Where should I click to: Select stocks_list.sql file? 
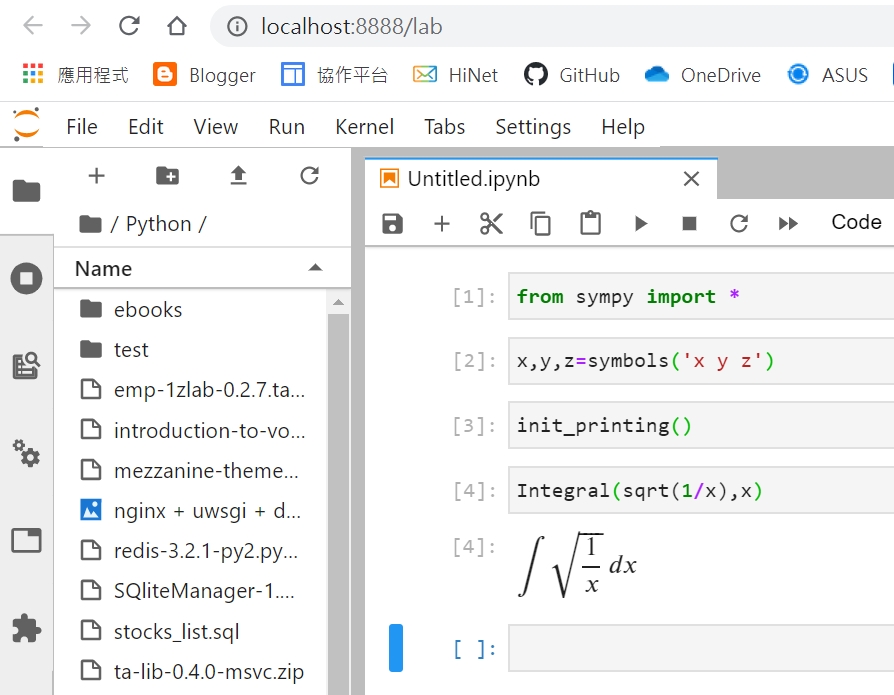pyautogui.click(x=191, y=632)
